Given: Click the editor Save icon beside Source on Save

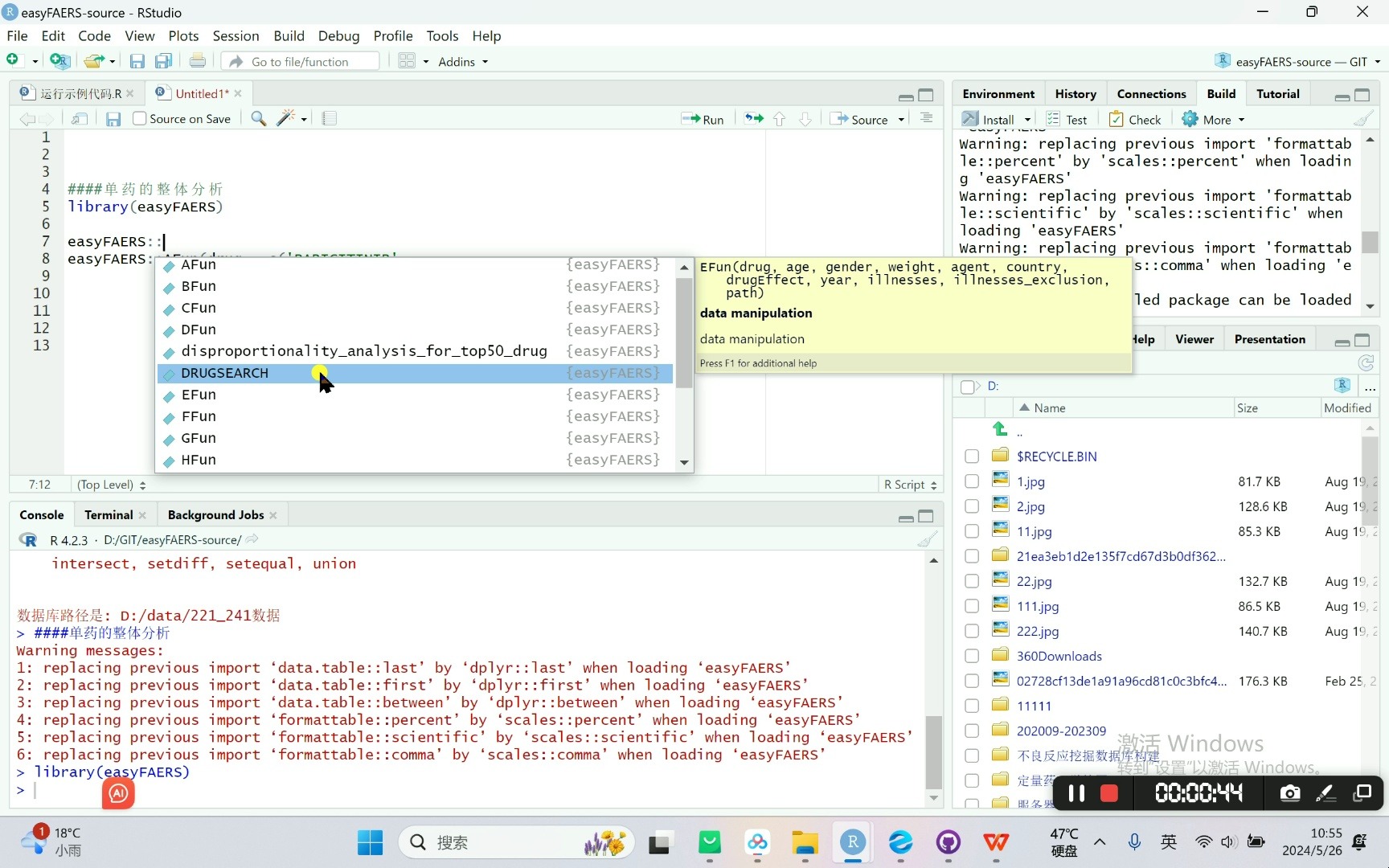Looking at the screenshot, I should point(113,119).
